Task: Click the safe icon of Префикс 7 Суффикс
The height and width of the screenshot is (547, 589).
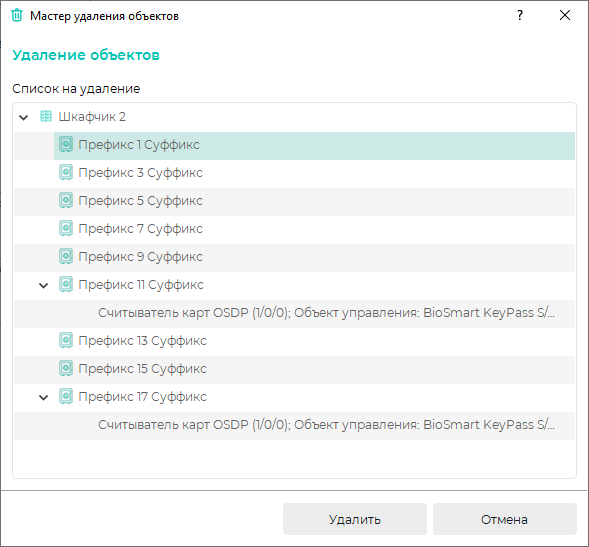Action: click(x=66, y=229)
